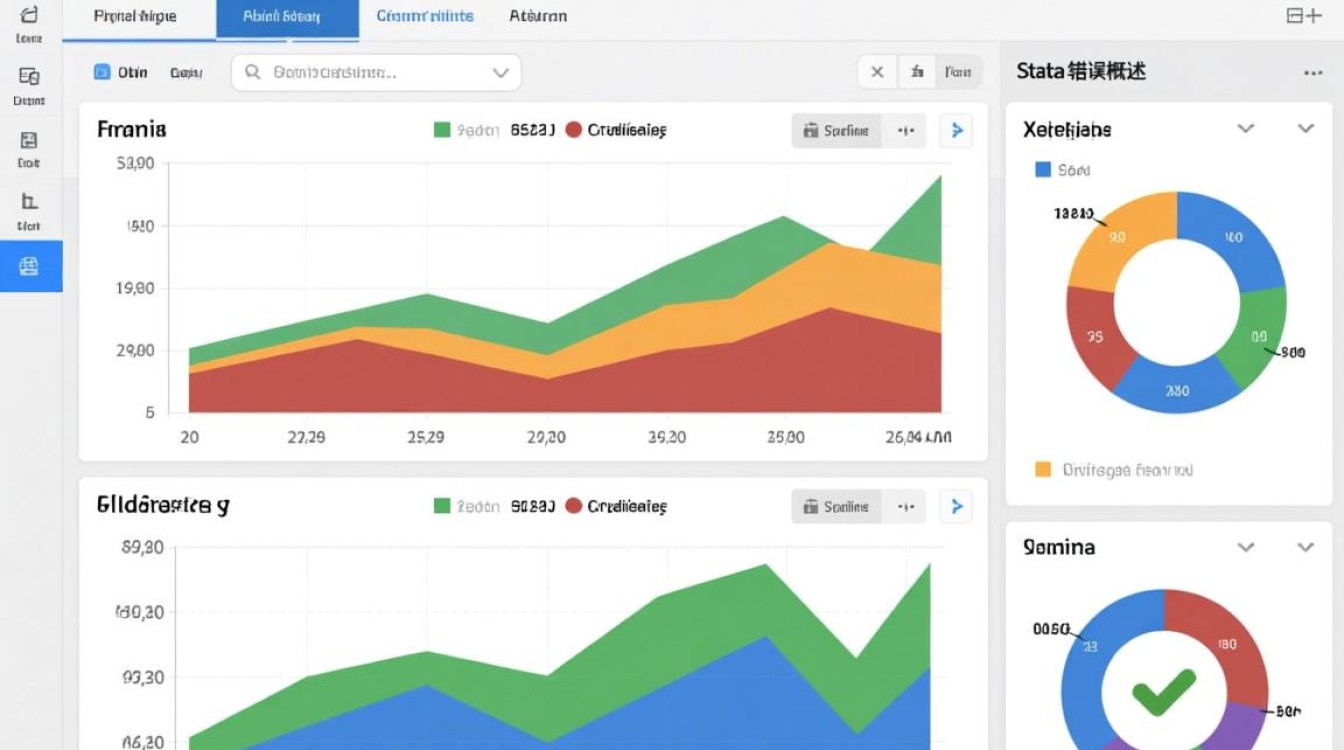Viewport: 1344px width, 750px height.
Task: Toggle the red-dot legend entry on the Frania chart
Action: tap(616, 130)
